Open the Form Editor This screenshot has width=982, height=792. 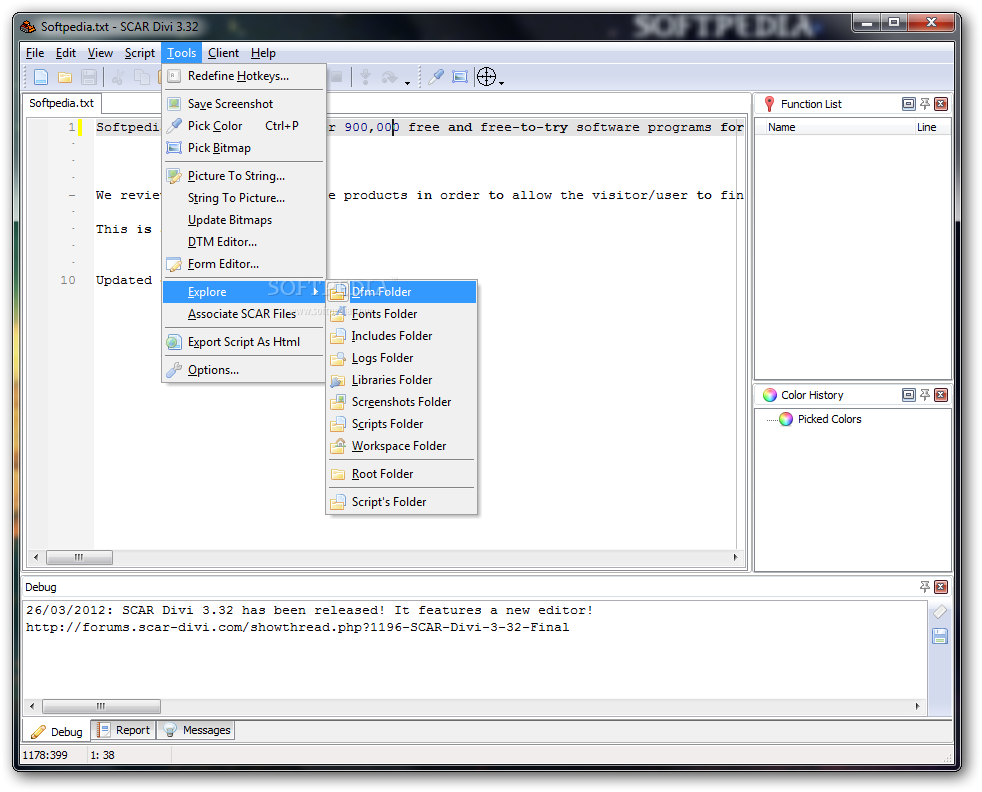click(244, 264)
